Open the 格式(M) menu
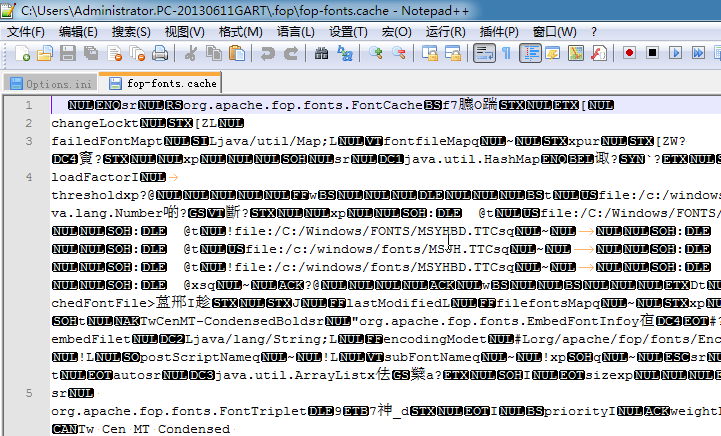Image resolution: width=721 pixels, height=436 pixels. click(240, 32)
